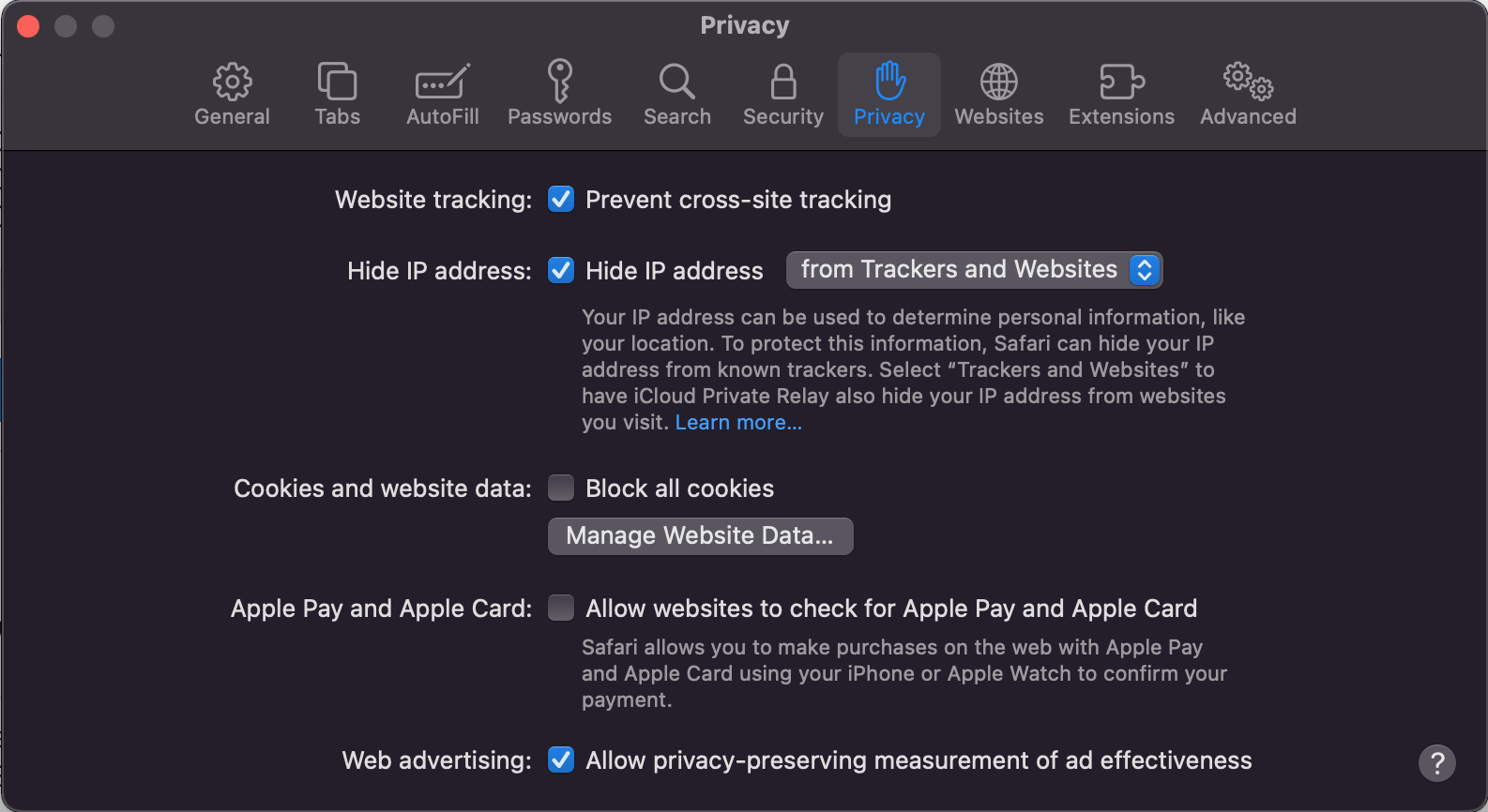The image size is (1488, 812).
Task: Open the Tabs preferences icon
Action: 337,83
